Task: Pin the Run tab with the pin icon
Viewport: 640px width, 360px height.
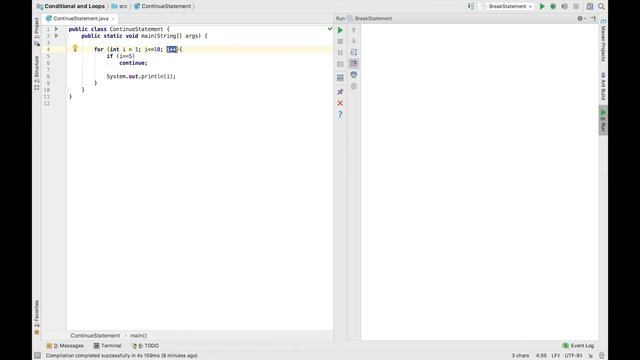Action: point(340,92)
